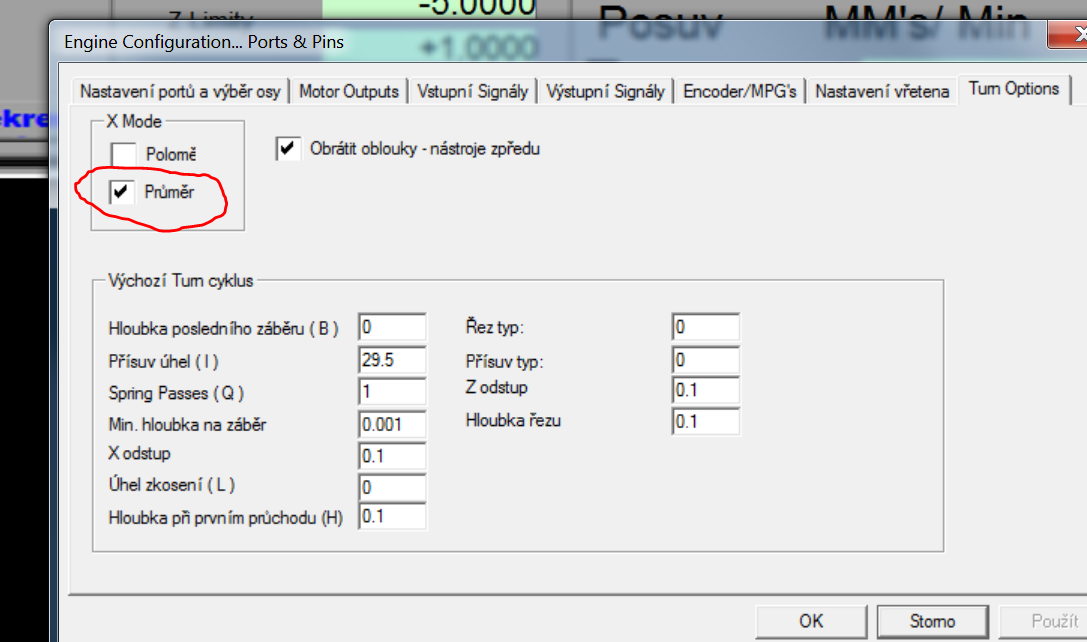Edit the Hloubka řezu value field
This screenshot has width=1087, height=642.
[x=705, y=421]
